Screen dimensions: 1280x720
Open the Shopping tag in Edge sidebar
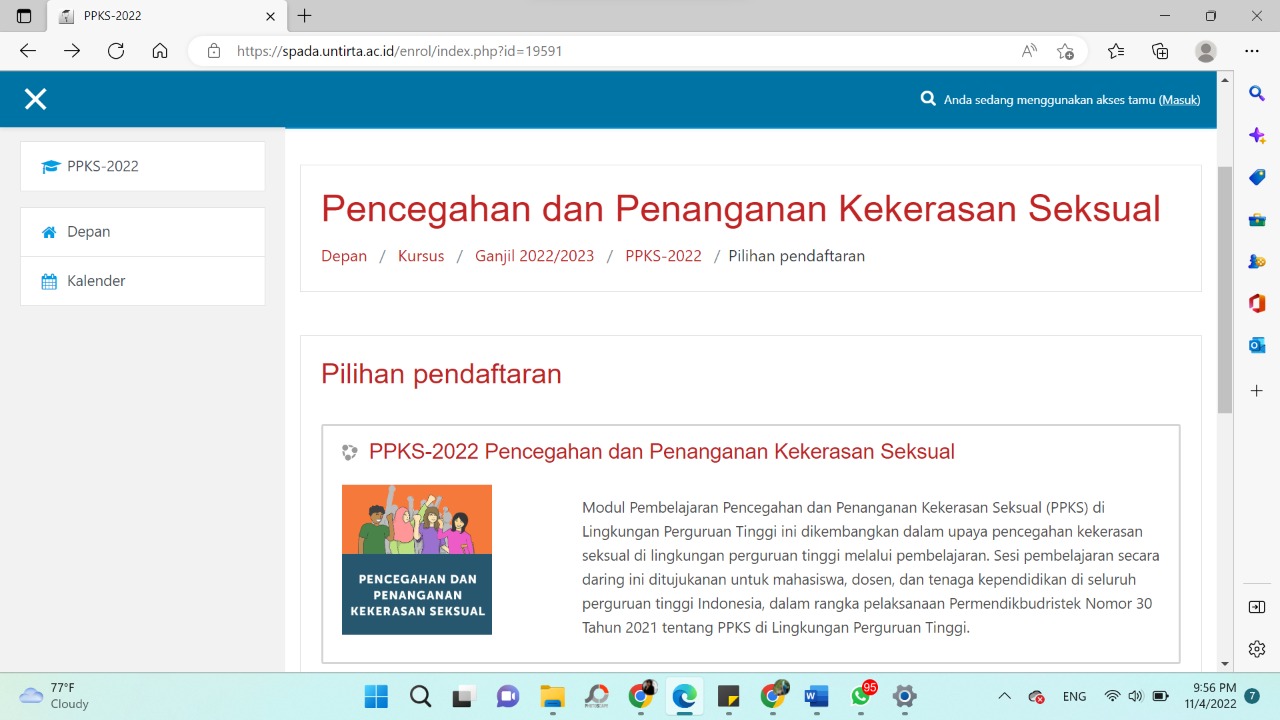[1257, 177]
